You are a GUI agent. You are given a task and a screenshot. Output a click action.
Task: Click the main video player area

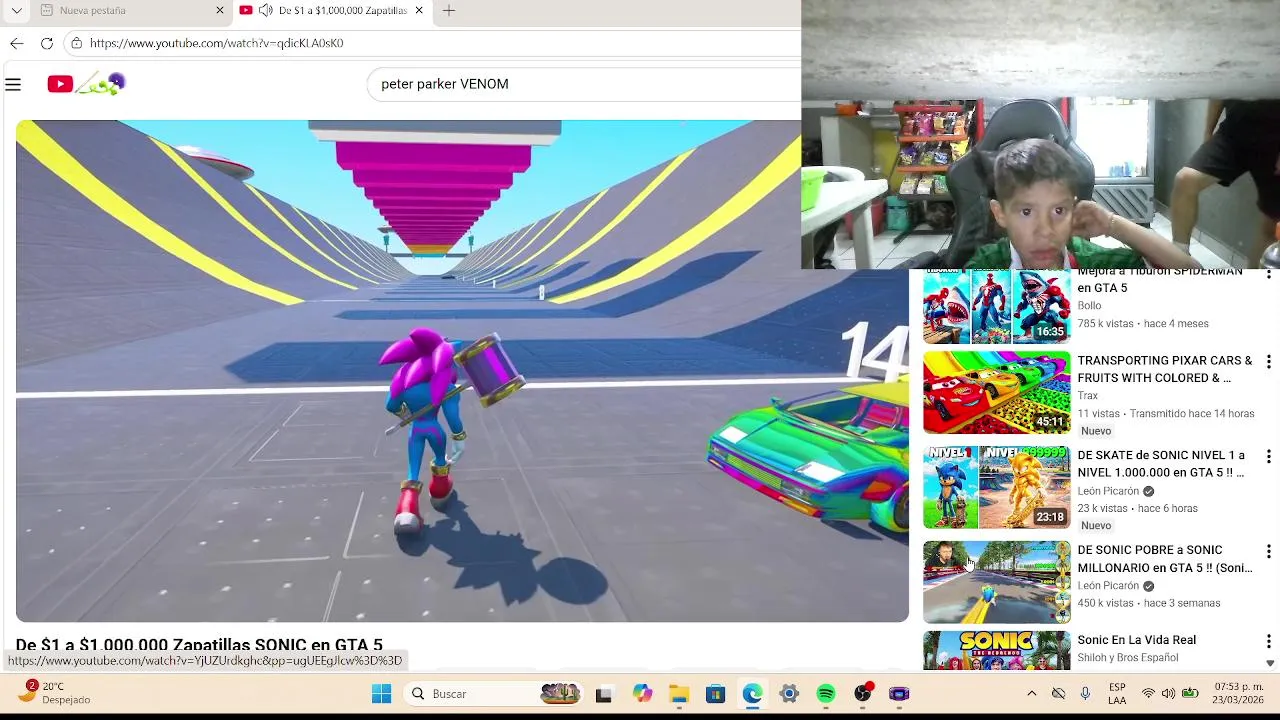(462, 371)
